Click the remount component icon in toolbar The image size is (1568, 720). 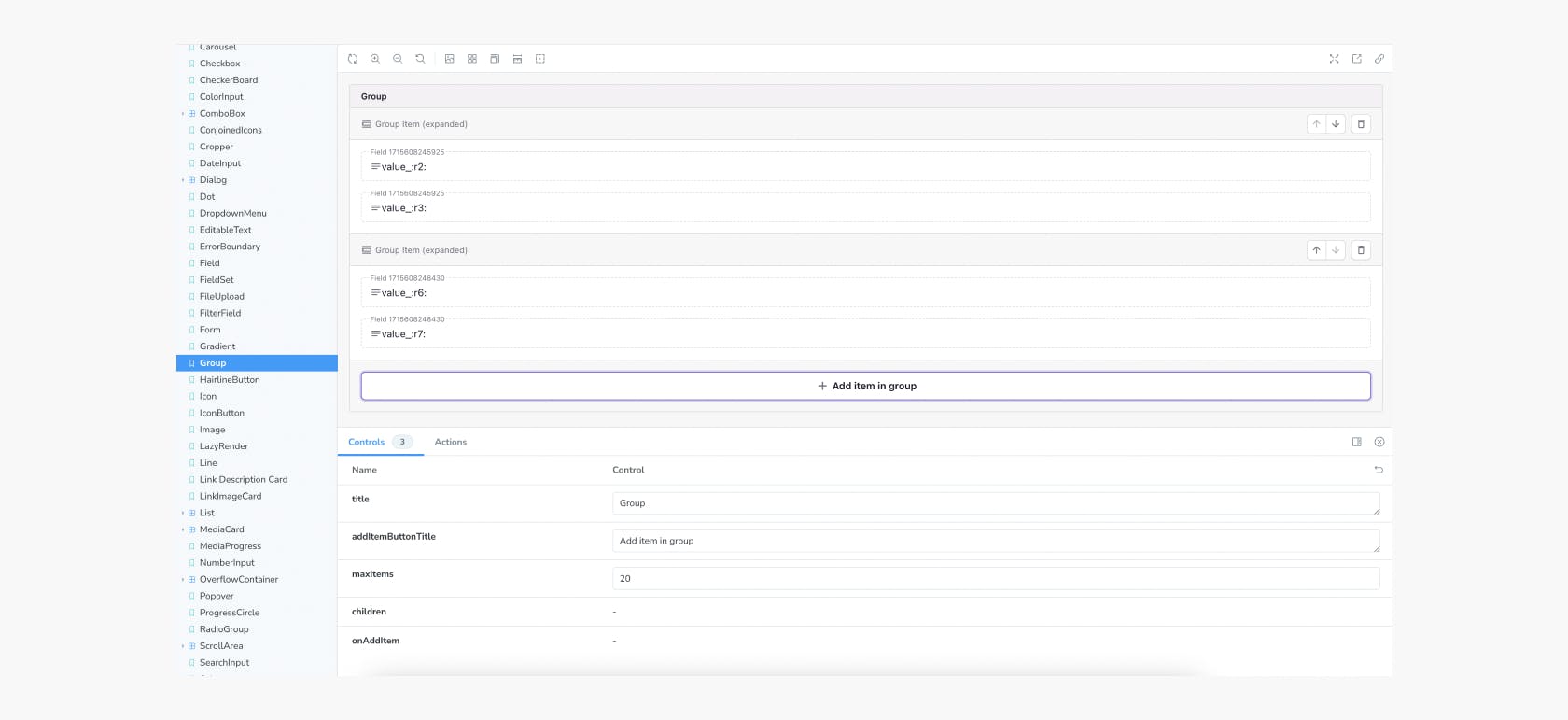tap(353, 59)
